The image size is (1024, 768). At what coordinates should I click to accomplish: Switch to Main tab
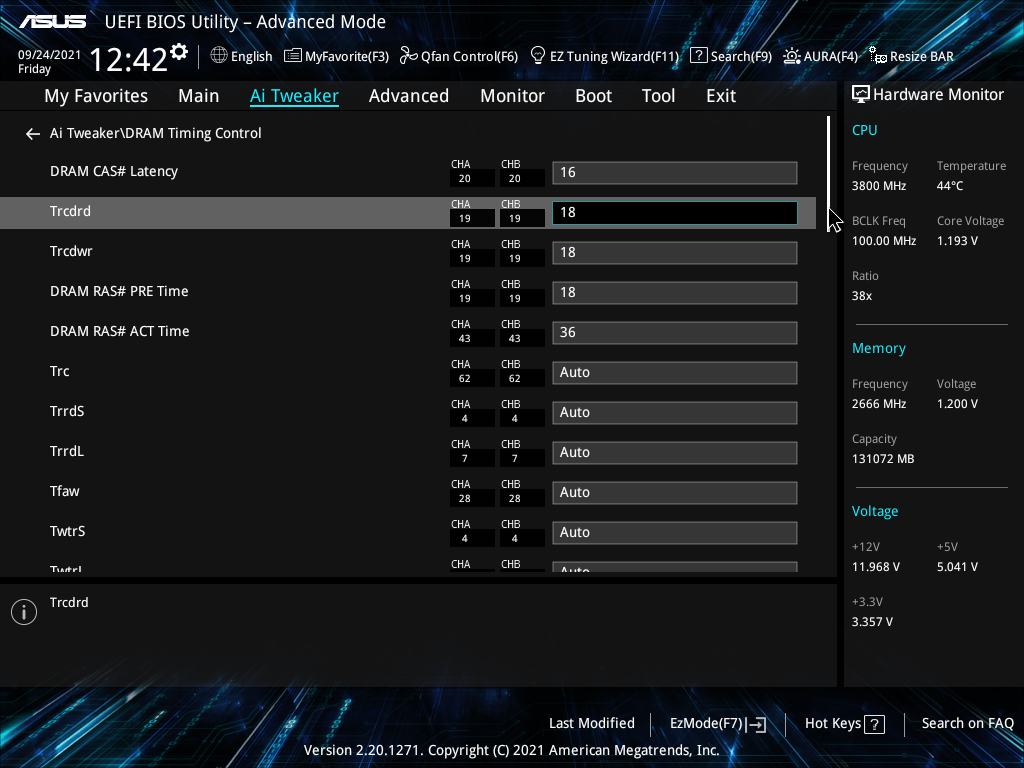199,96
